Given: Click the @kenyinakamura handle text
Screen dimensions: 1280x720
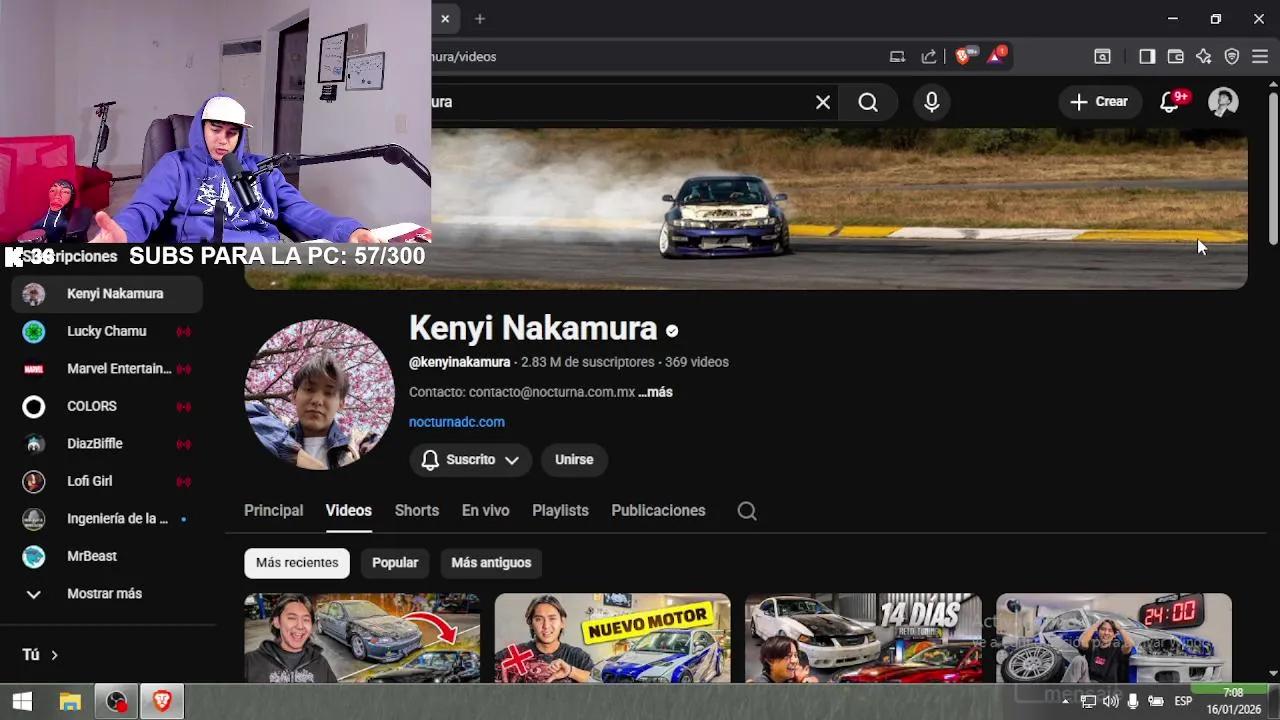Looking at the screenshot, I should (459, 362).
